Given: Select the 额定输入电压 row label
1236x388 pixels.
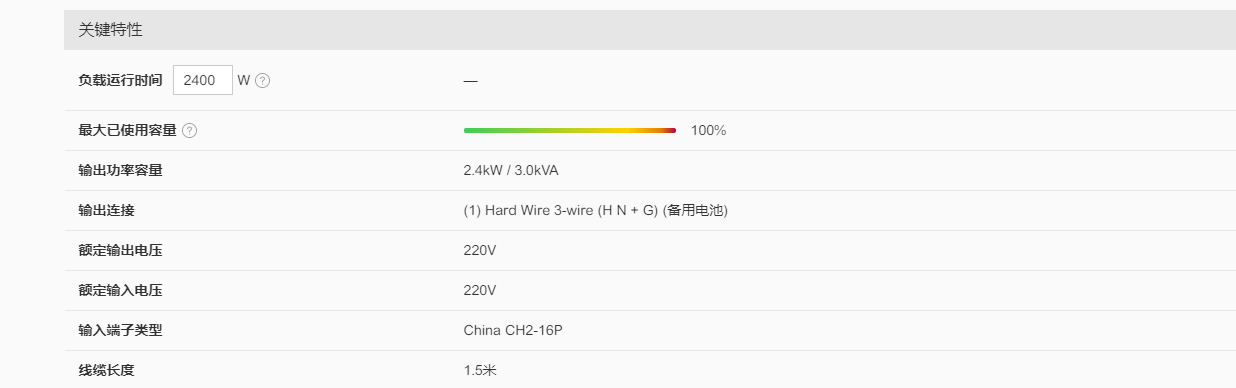Looking at the screenshot, I should [120, 291].
